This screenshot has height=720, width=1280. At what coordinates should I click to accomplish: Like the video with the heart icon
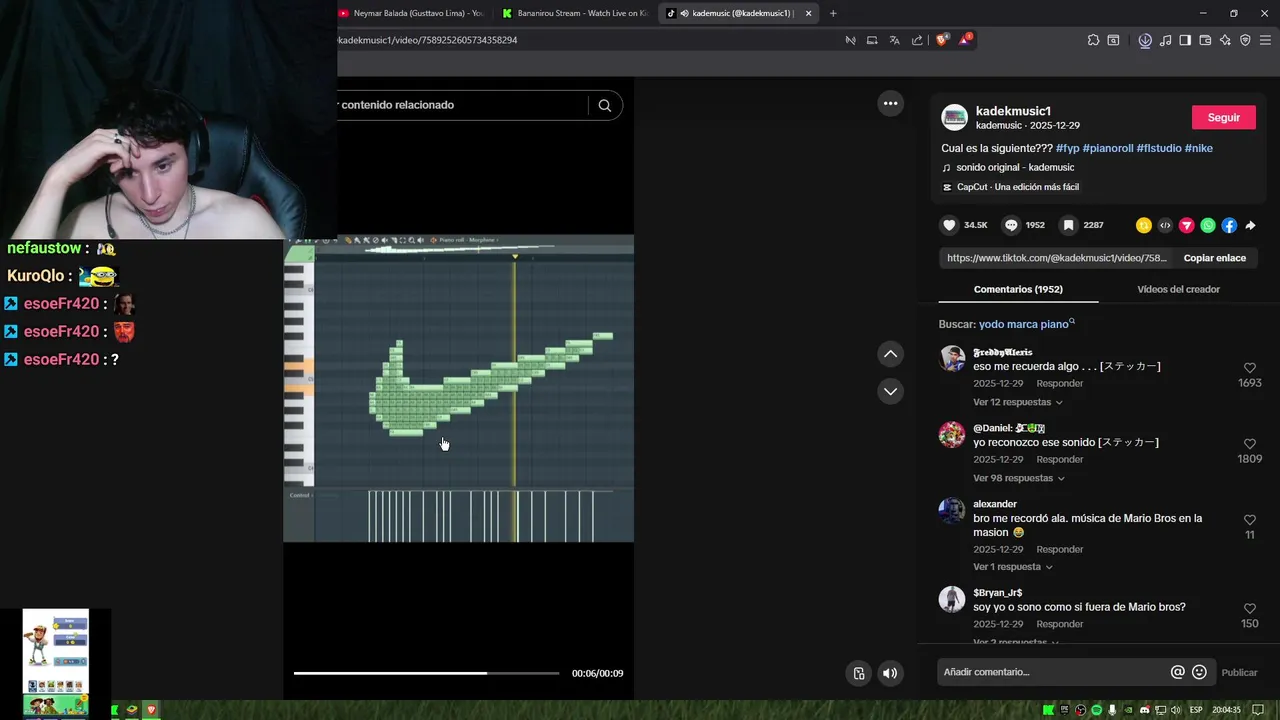[949, 225]
